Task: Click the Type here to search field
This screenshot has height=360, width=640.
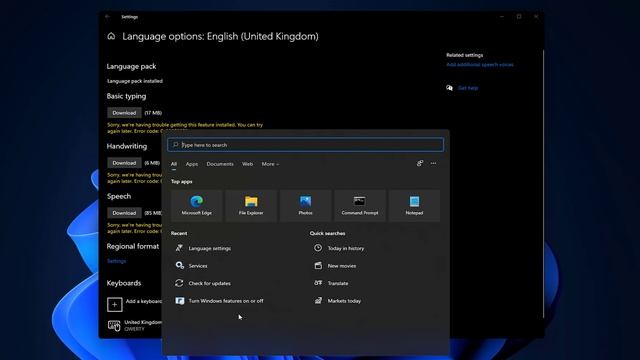Action: [305, 145]
